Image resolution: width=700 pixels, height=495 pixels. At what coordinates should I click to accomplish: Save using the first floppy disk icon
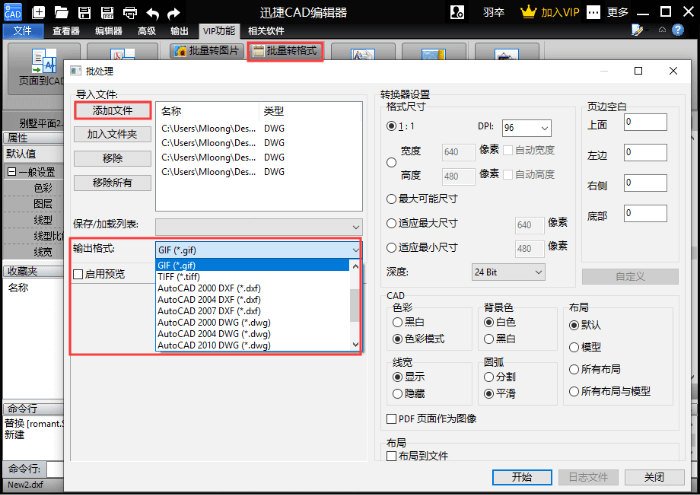(84, 12)
